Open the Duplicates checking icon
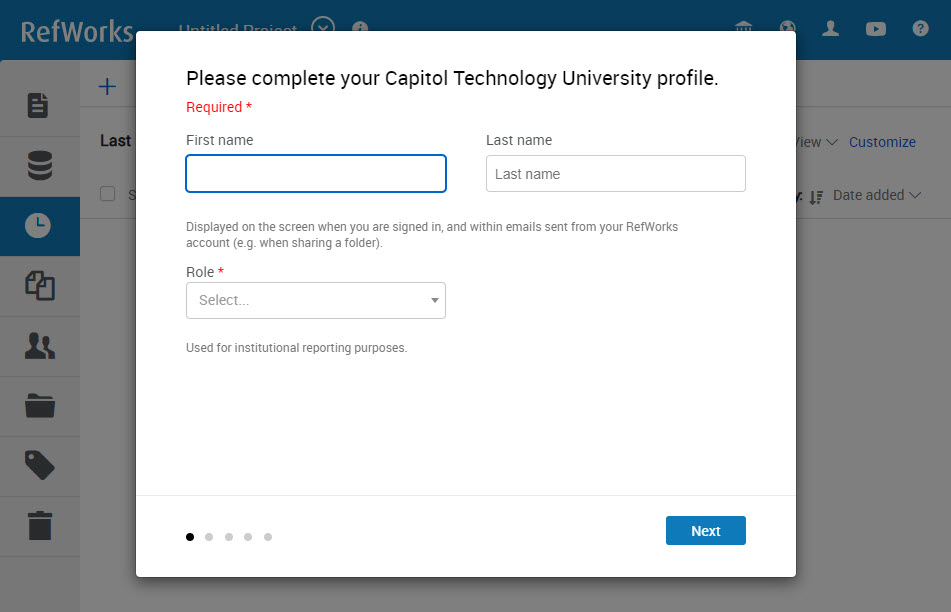 tap(40, 286)
